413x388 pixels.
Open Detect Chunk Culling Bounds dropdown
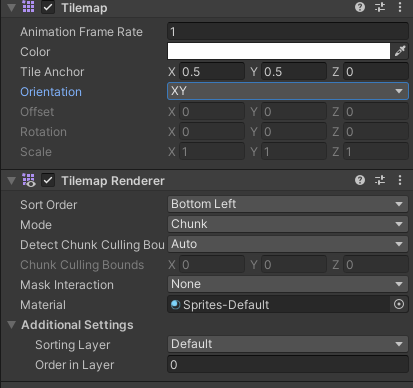click(288, 244)
